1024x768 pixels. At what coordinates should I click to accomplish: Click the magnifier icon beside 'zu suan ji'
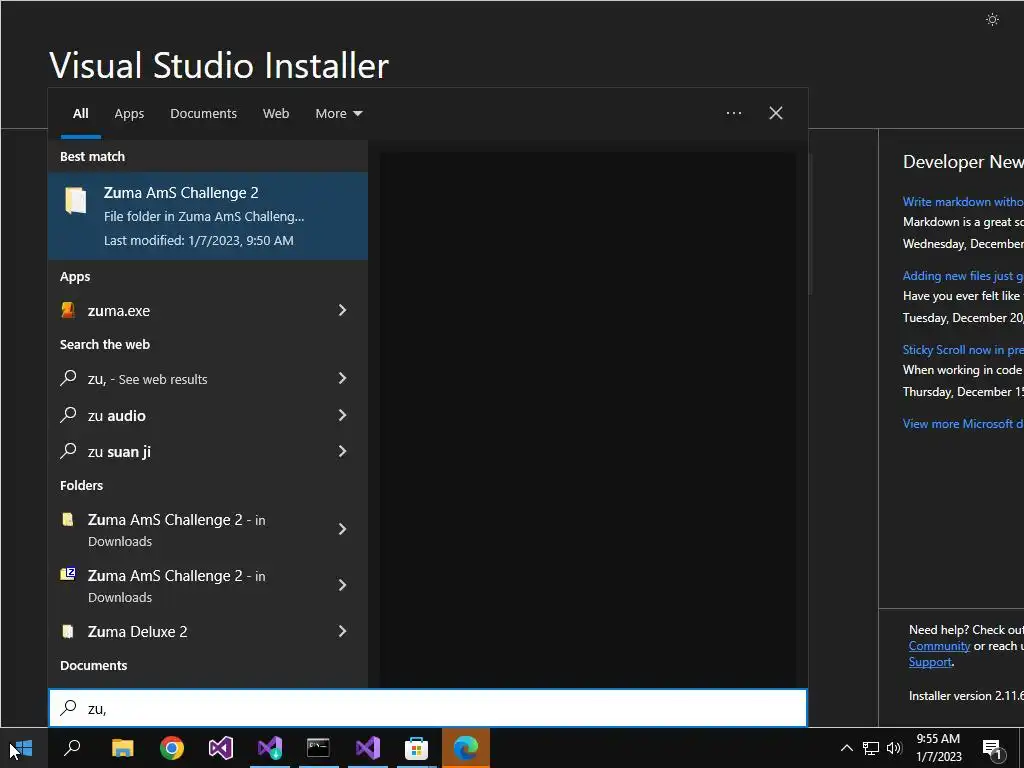[68, 451]
